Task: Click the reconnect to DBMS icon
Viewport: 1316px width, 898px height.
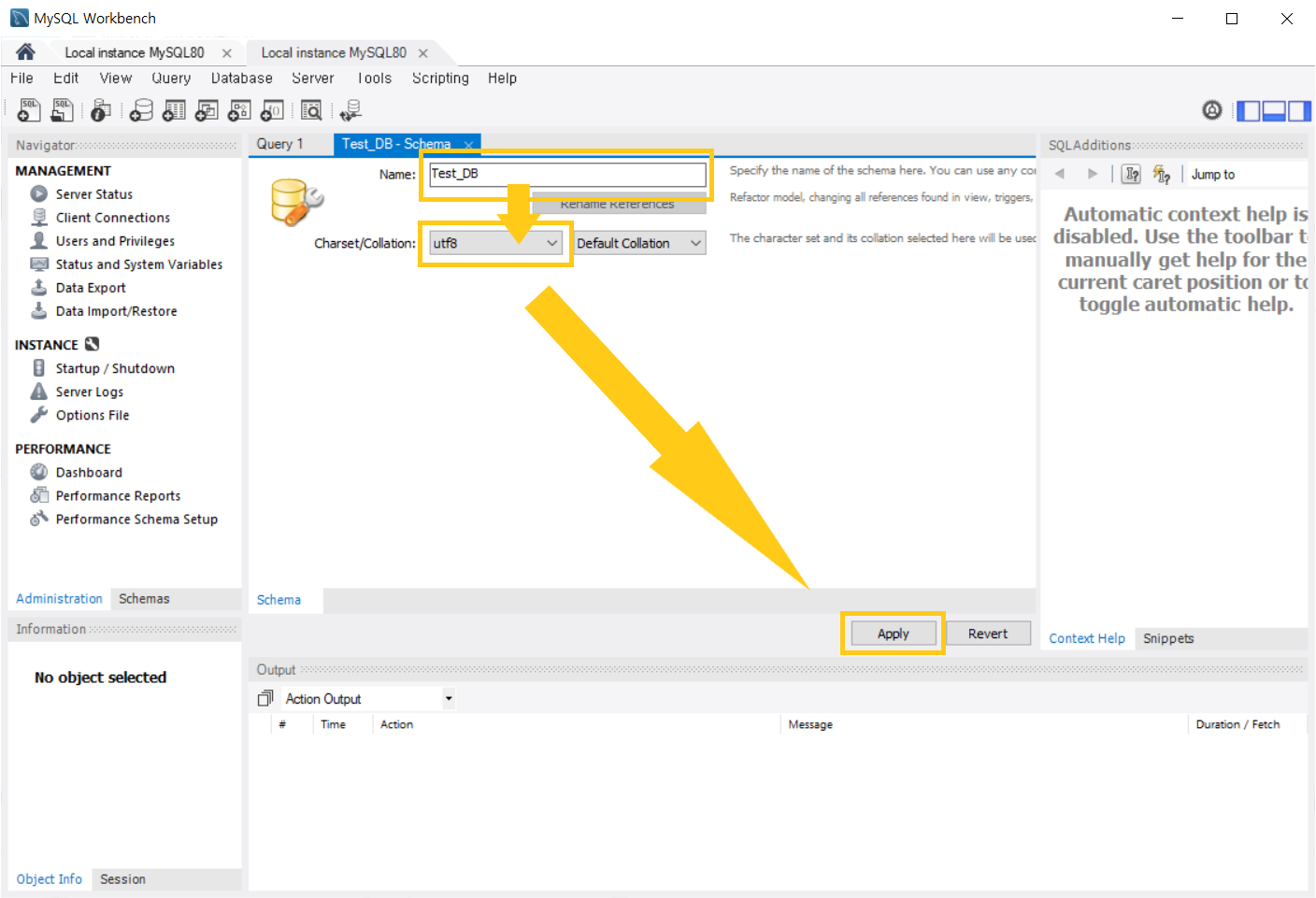Action: point(350,110)
